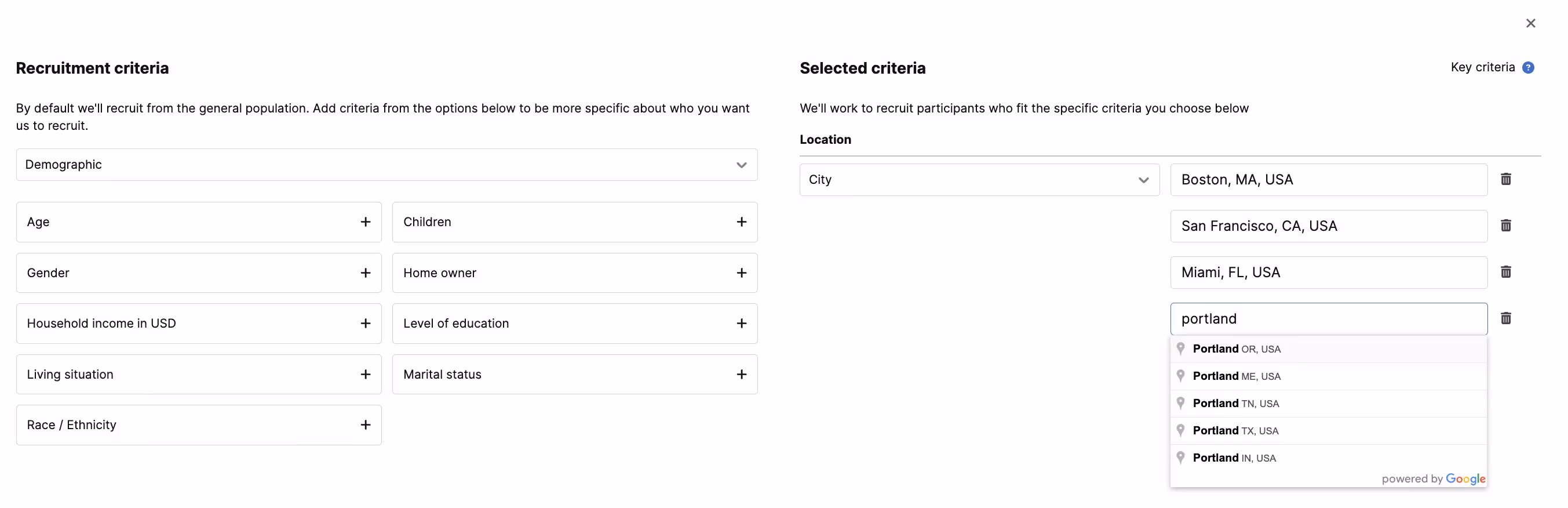Add Marital status criteria
Screen dimensions: 1568x508
coord(741,375)
